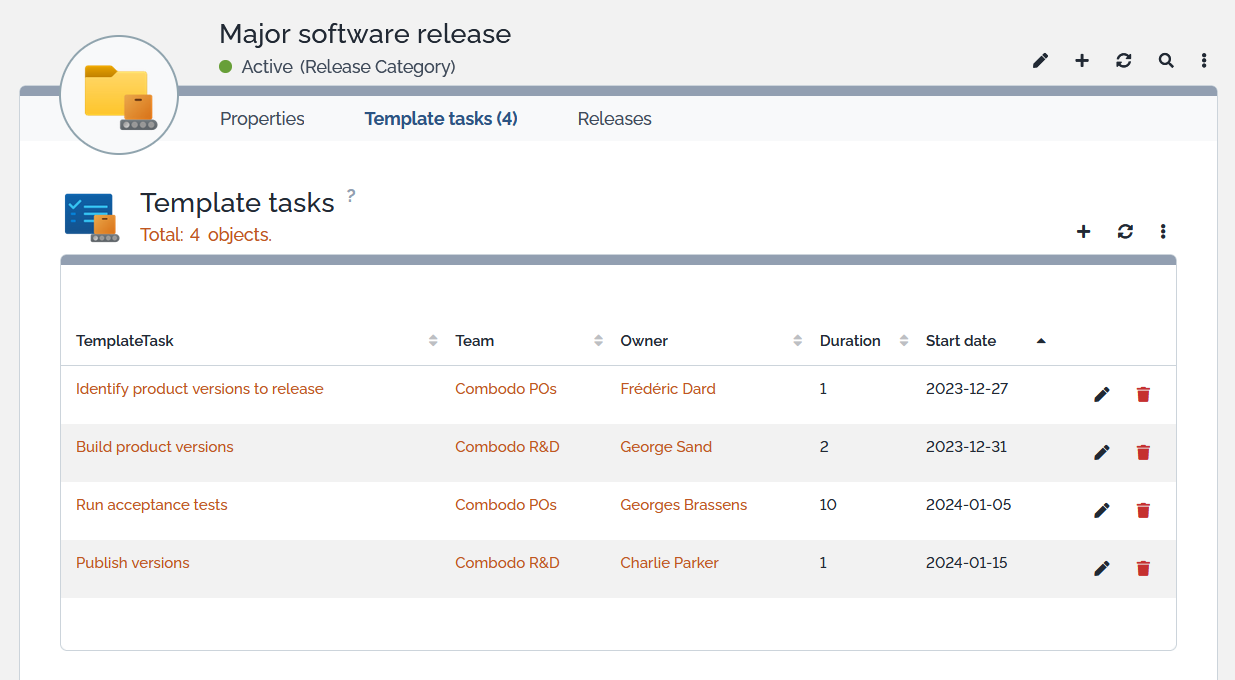Open the Template tasks three-dot menu
The image size is (1235, 680).
1163,232
